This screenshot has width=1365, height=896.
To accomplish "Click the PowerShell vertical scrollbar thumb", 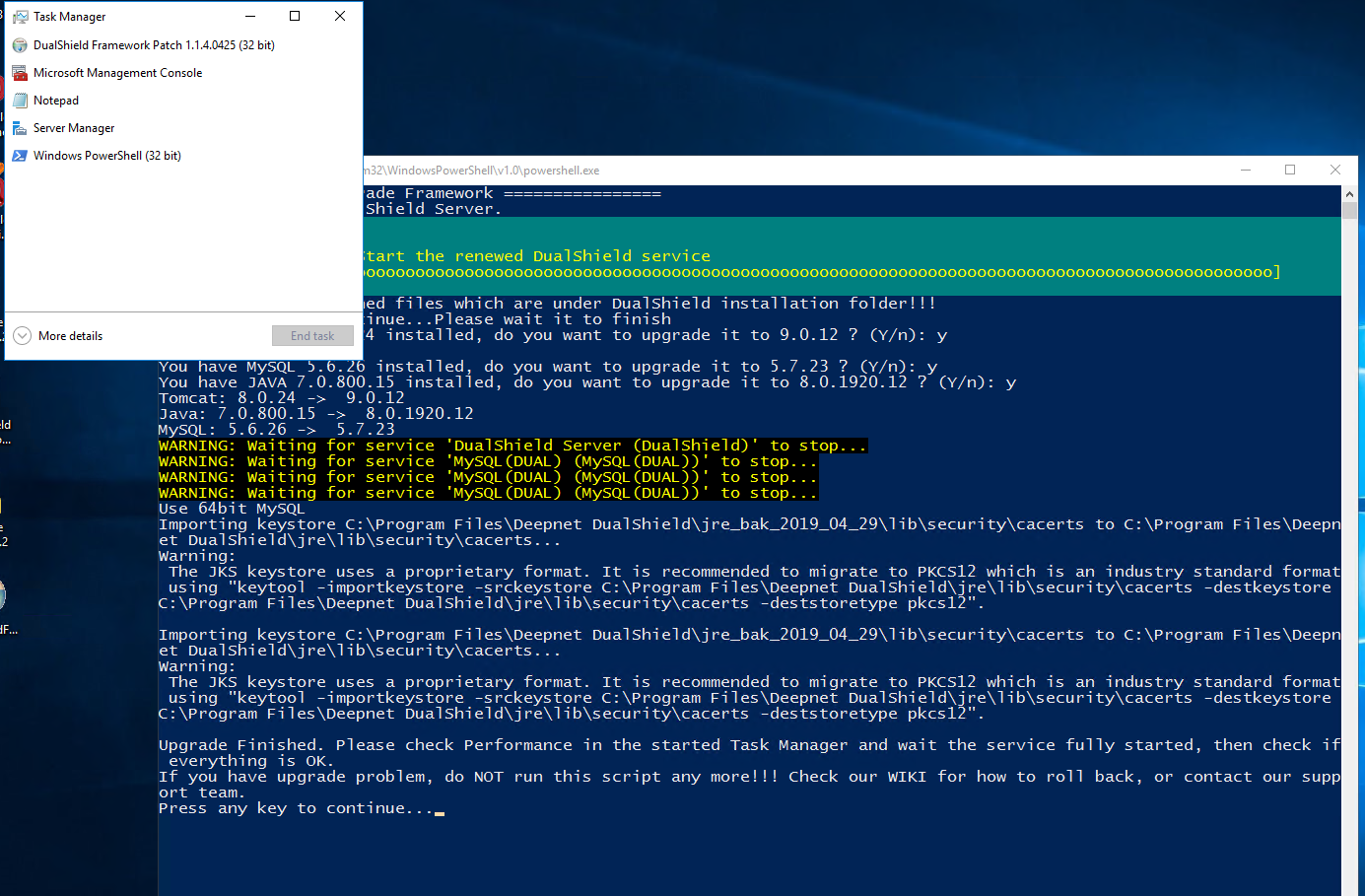I will click(1349, 210).
